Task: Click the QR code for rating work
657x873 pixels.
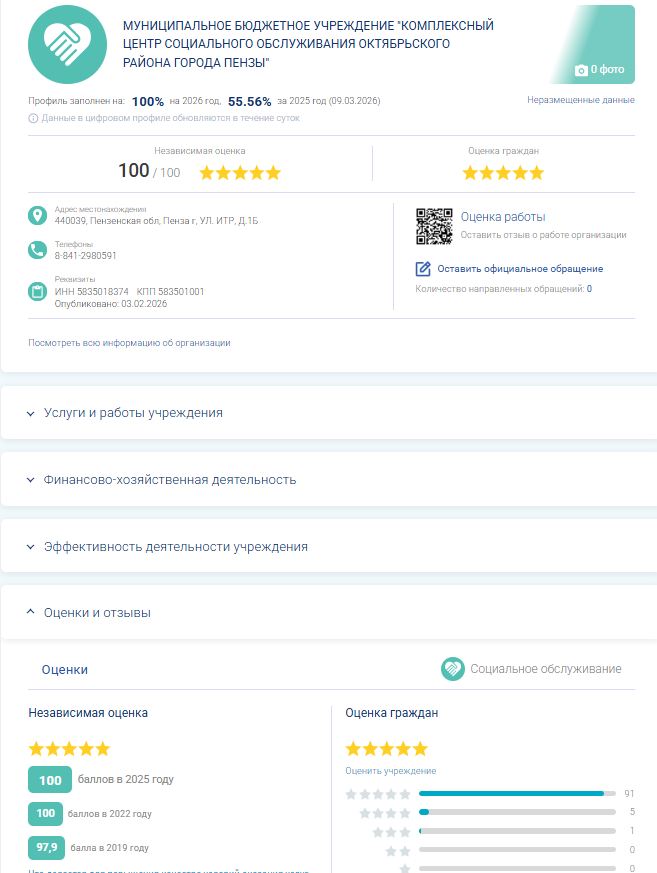Action: click(434, 226)
